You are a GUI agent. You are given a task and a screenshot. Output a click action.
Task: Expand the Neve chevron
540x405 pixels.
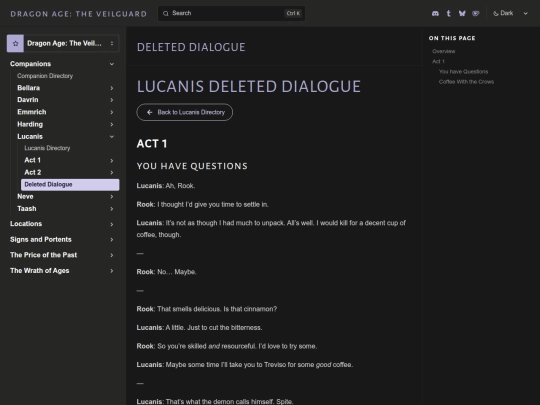[x=112, y=197]
